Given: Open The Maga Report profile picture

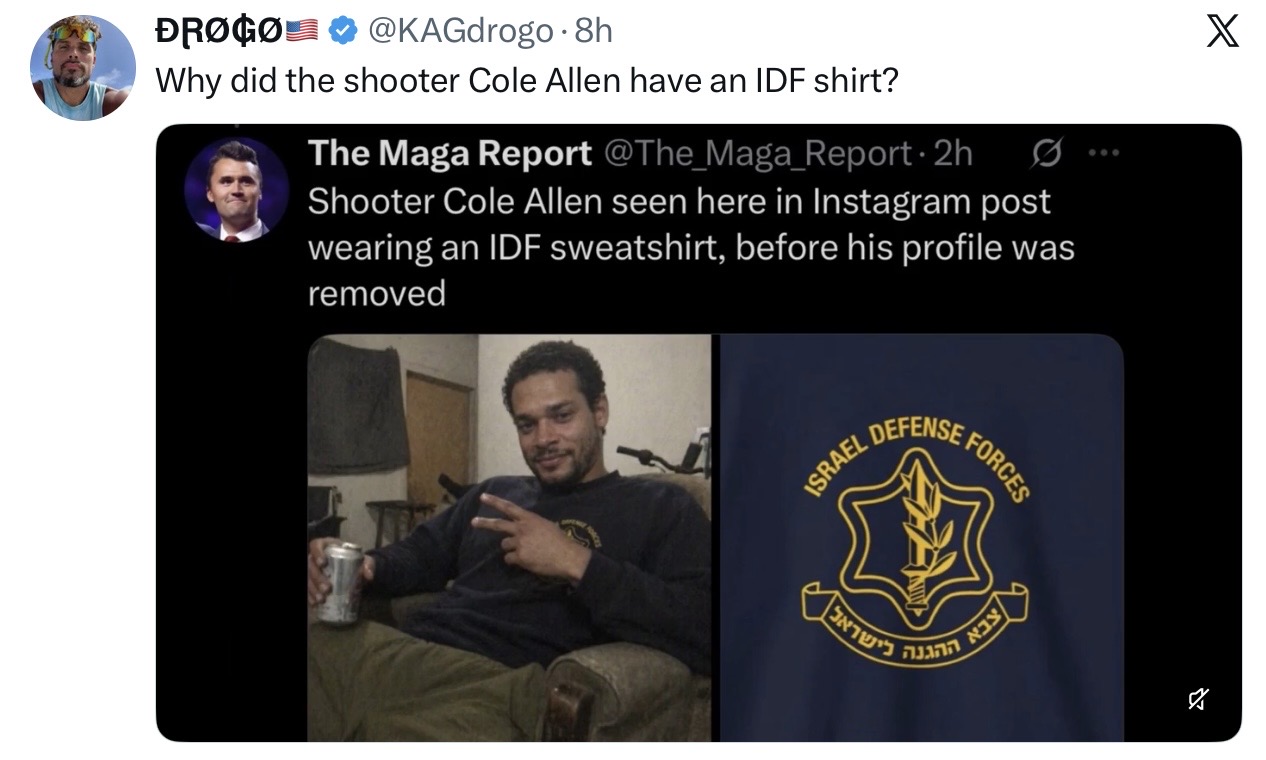Looking at the screenshot, I should tap(237, 189).
